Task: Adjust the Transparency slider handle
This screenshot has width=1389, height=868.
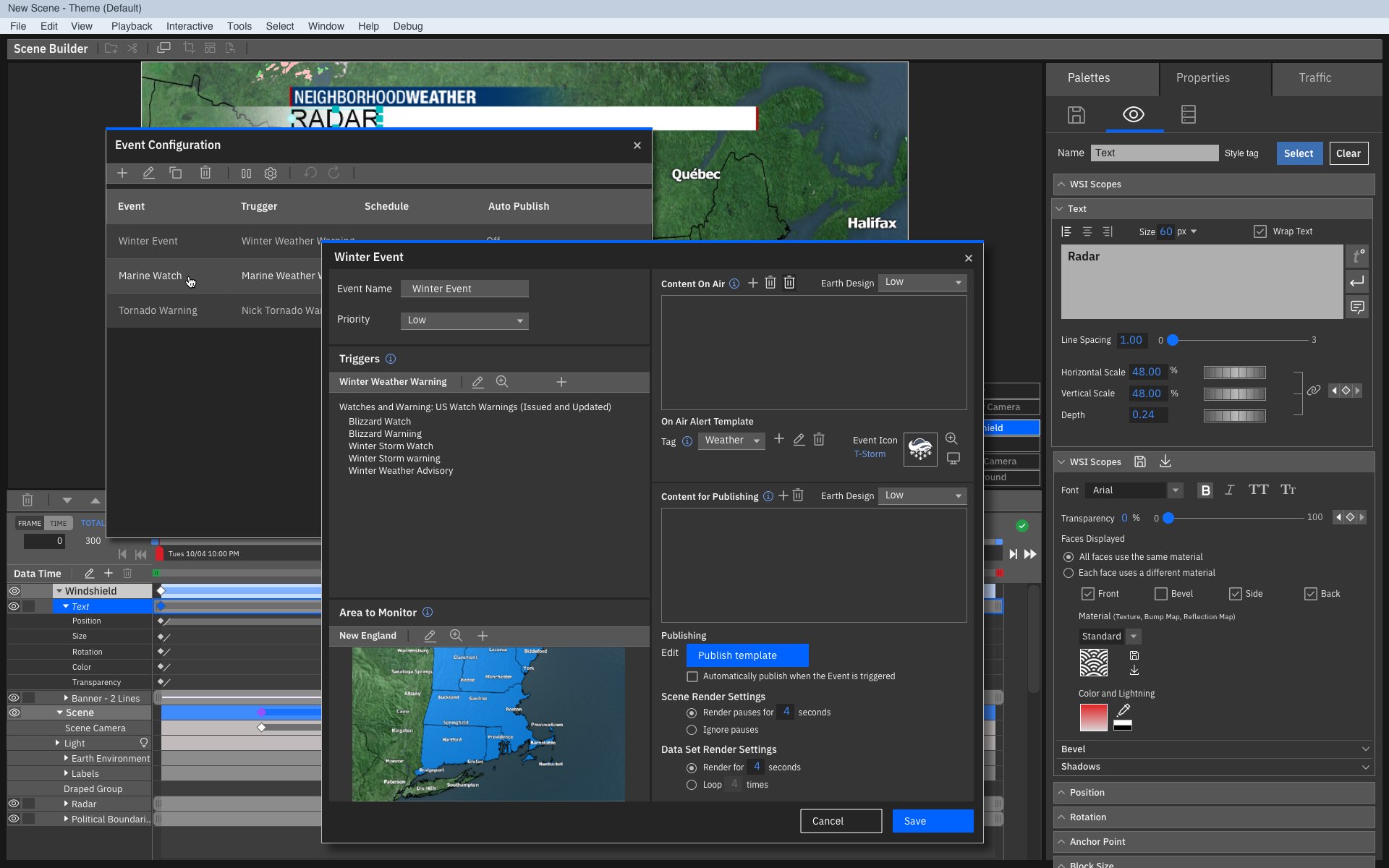Action: [x=1169, y=518]
